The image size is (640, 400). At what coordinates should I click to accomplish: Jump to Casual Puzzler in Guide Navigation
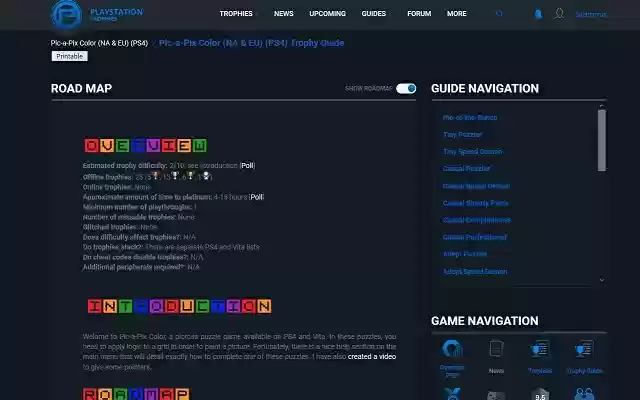click(467, 169)
